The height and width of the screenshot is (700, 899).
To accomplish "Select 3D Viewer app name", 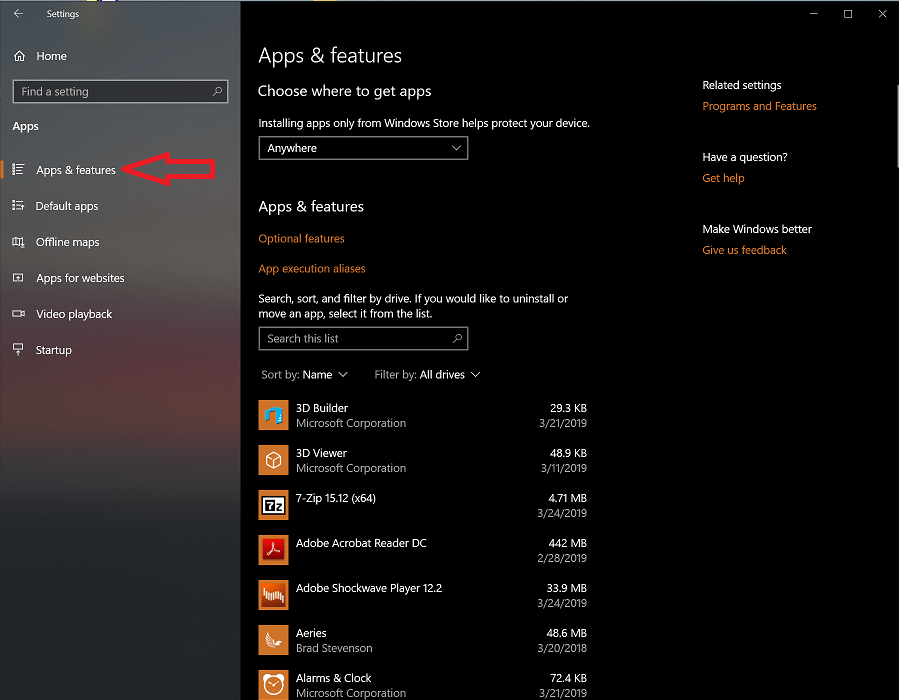I will [x=321, y=453].
